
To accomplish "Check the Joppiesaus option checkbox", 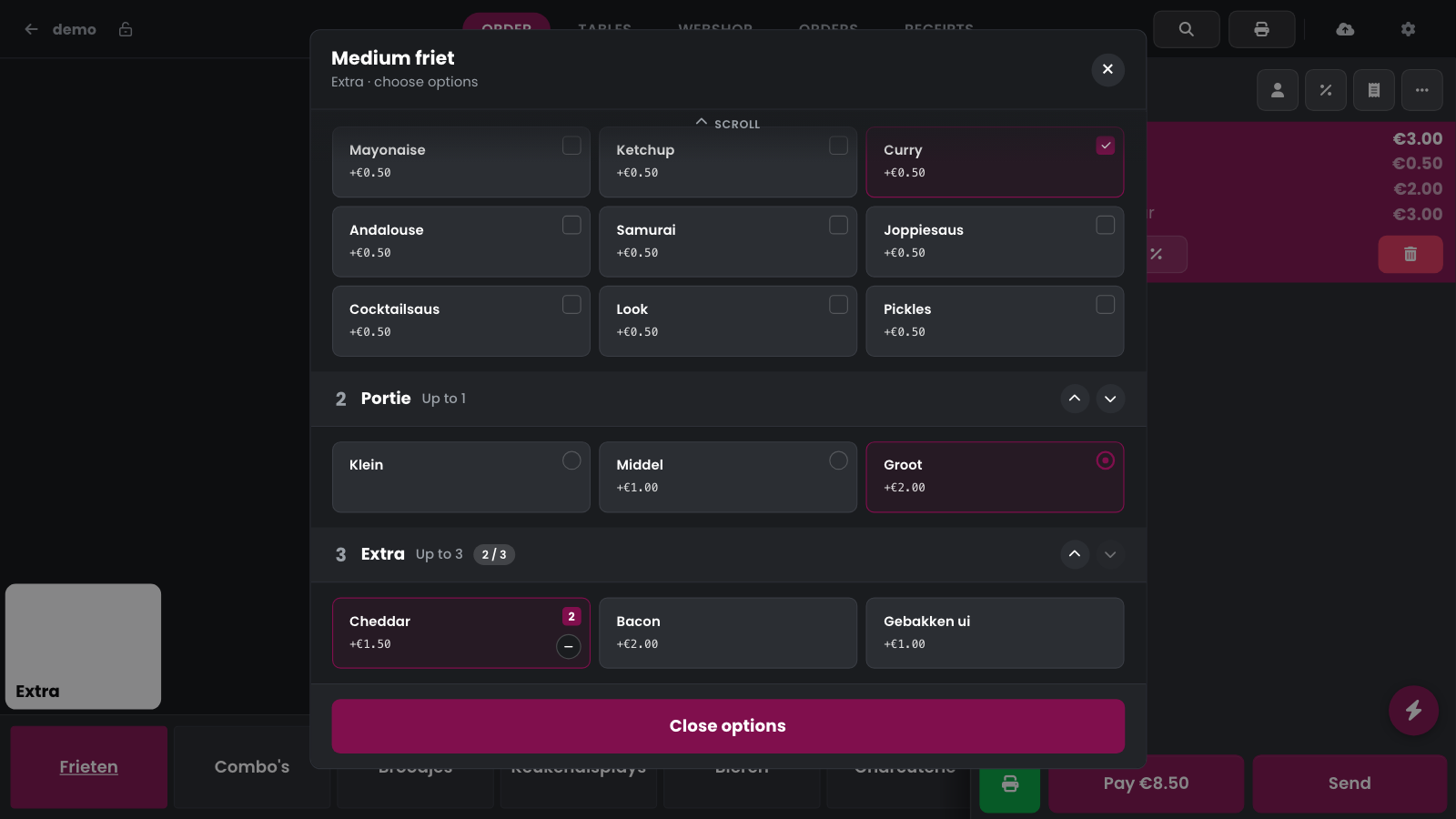I will (1106, 225).
